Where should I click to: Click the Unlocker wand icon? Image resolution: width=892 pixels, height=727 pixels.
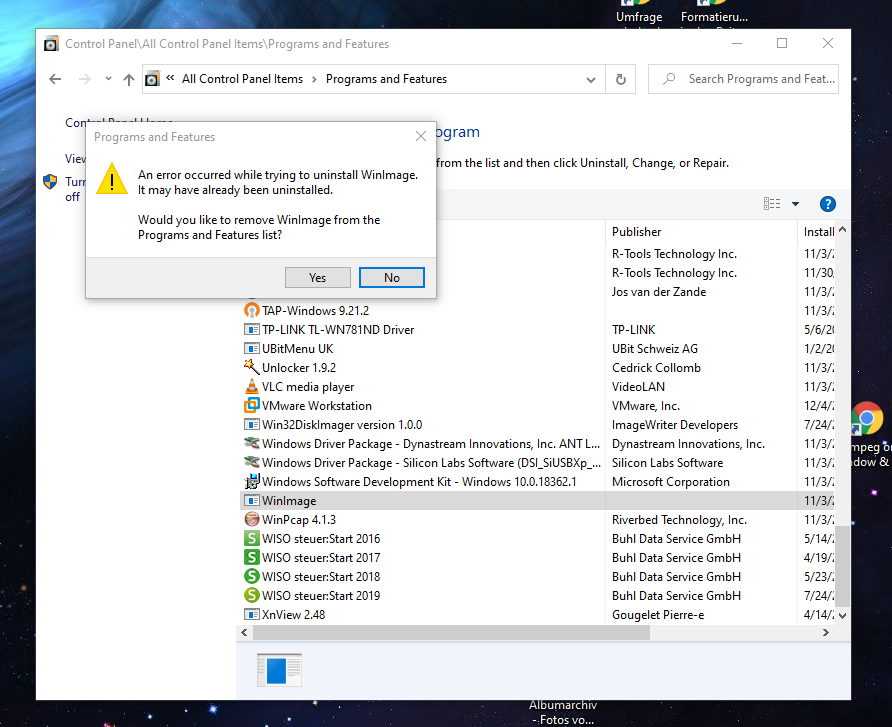pyautogui.click(x=251, y=367)
